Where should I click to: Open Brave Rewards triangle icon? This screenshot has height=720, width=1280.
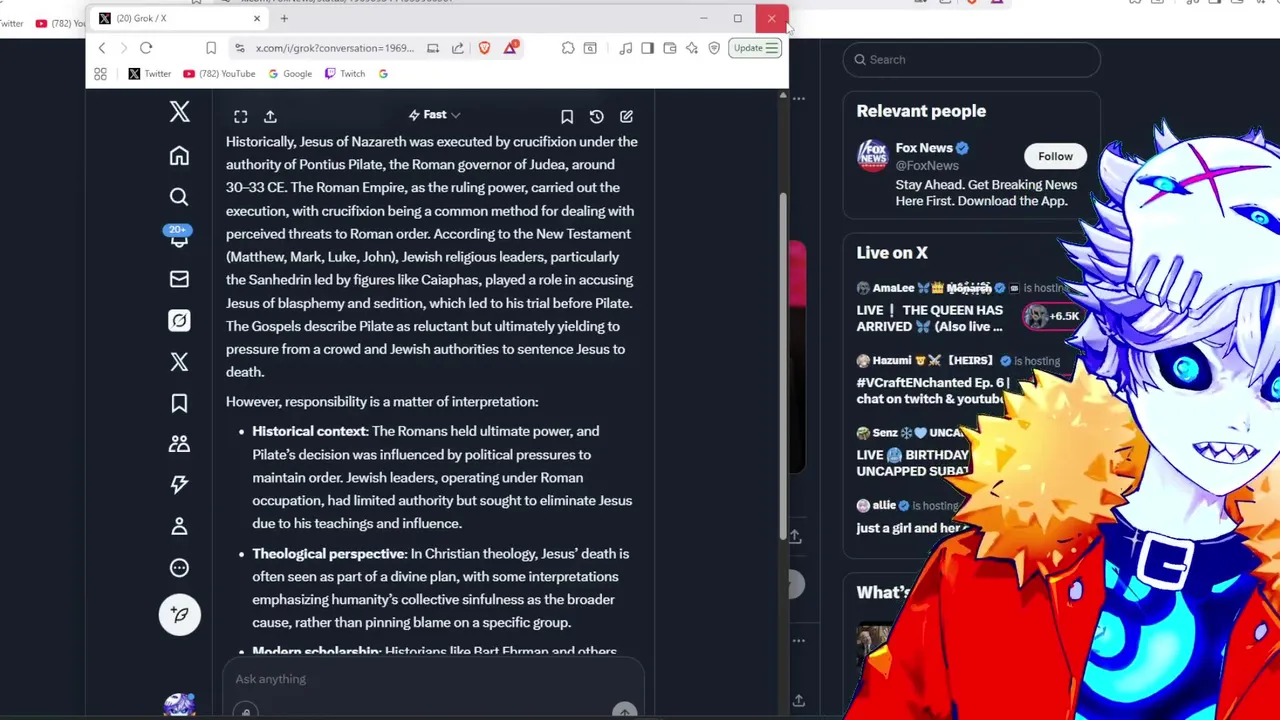(x=511, y=48)
